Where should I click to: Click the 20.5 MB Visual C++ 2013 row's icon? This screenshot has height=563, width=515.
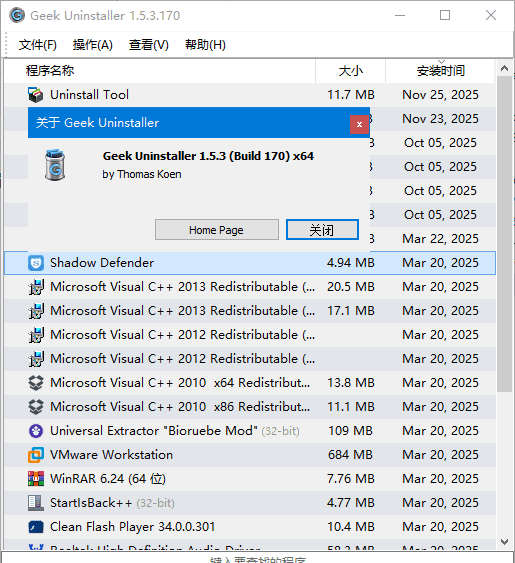(x=36, y=287)
